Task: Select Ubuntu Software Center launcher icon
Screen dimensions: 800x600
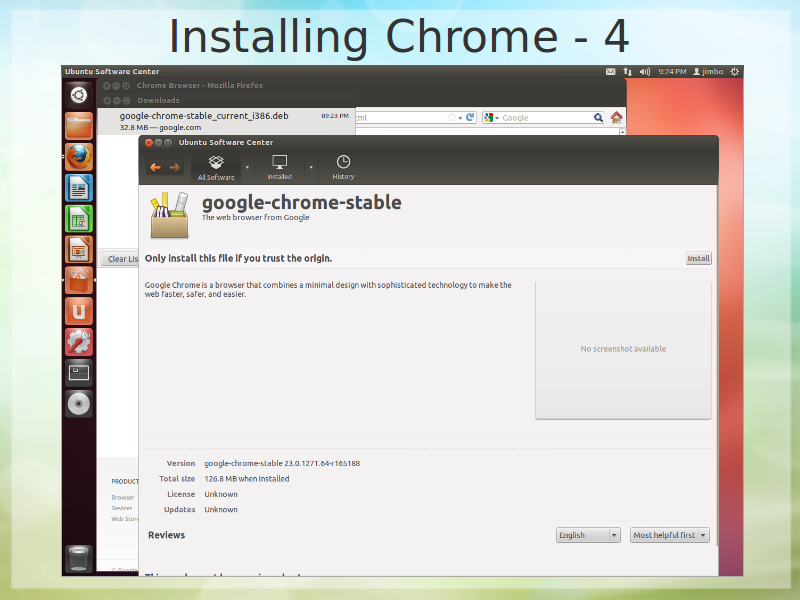Action: click(79, 280)
